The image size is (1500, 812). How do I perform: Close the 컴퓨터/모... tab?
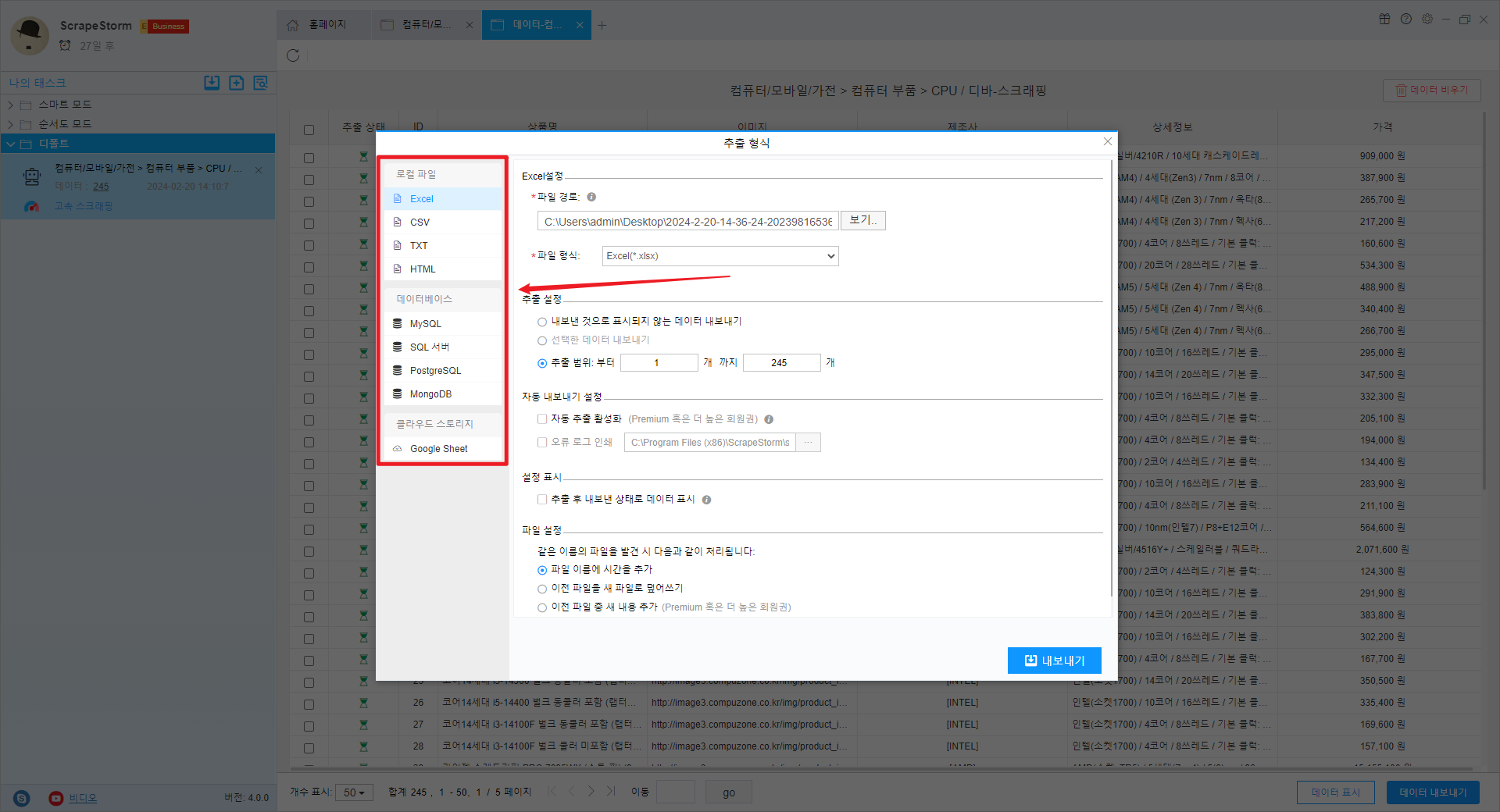[470, 25]
